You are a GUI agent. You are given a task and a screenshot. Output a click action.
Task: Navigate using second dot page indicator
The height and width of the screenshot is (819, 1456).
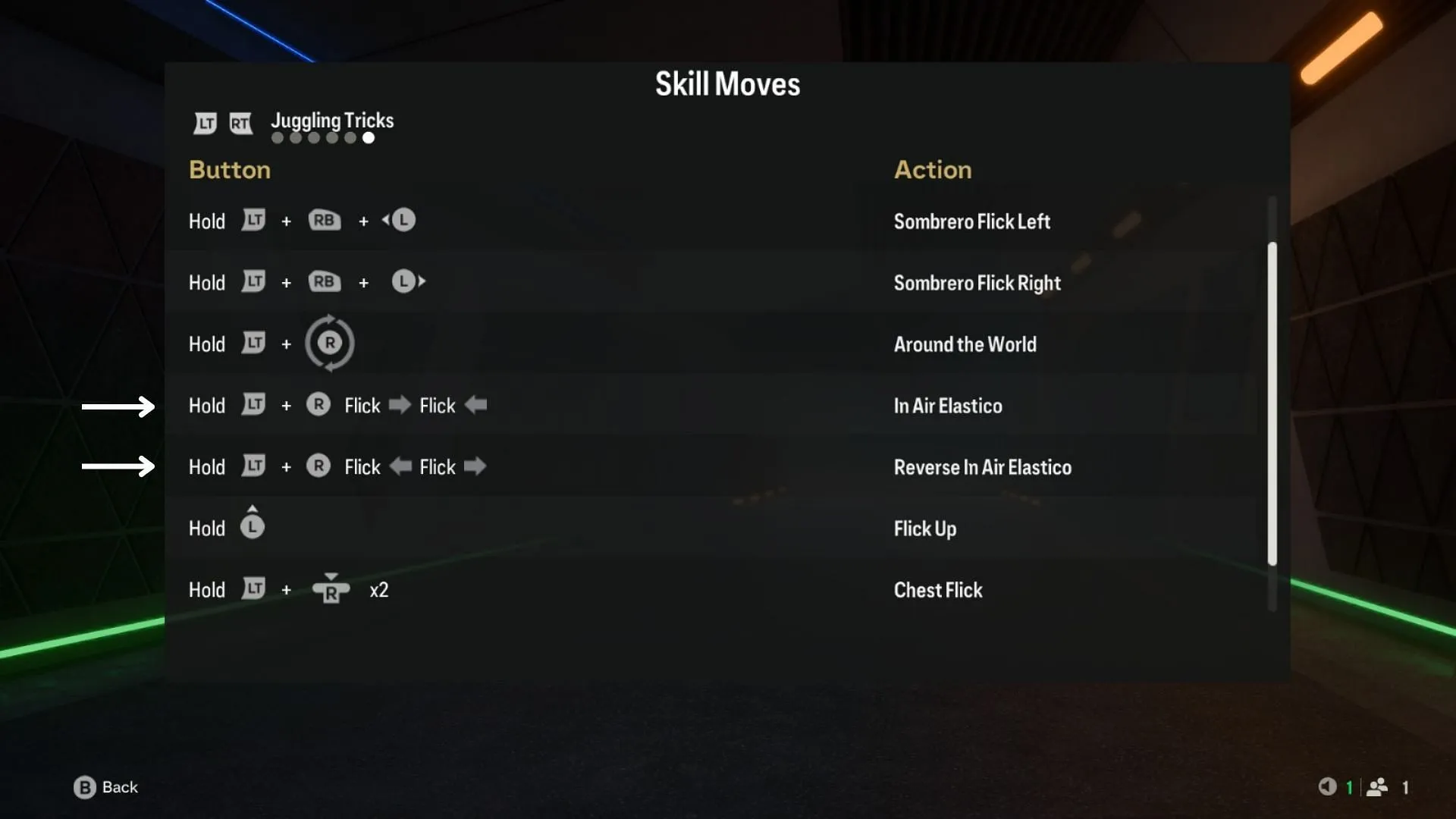(294, 137)
